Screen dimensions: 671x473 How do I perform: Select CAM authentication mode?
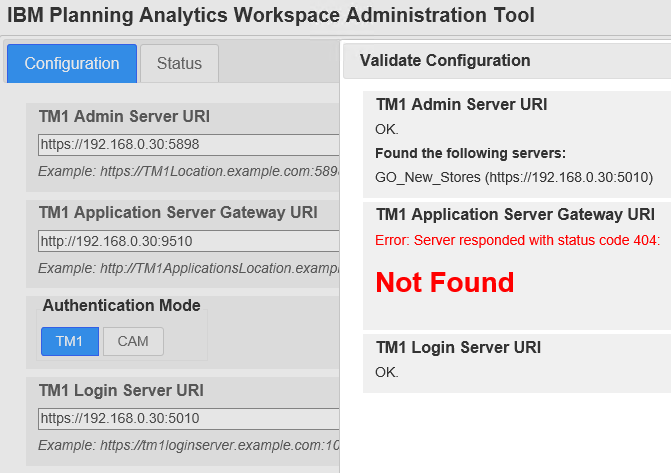(x=133, y=341)
